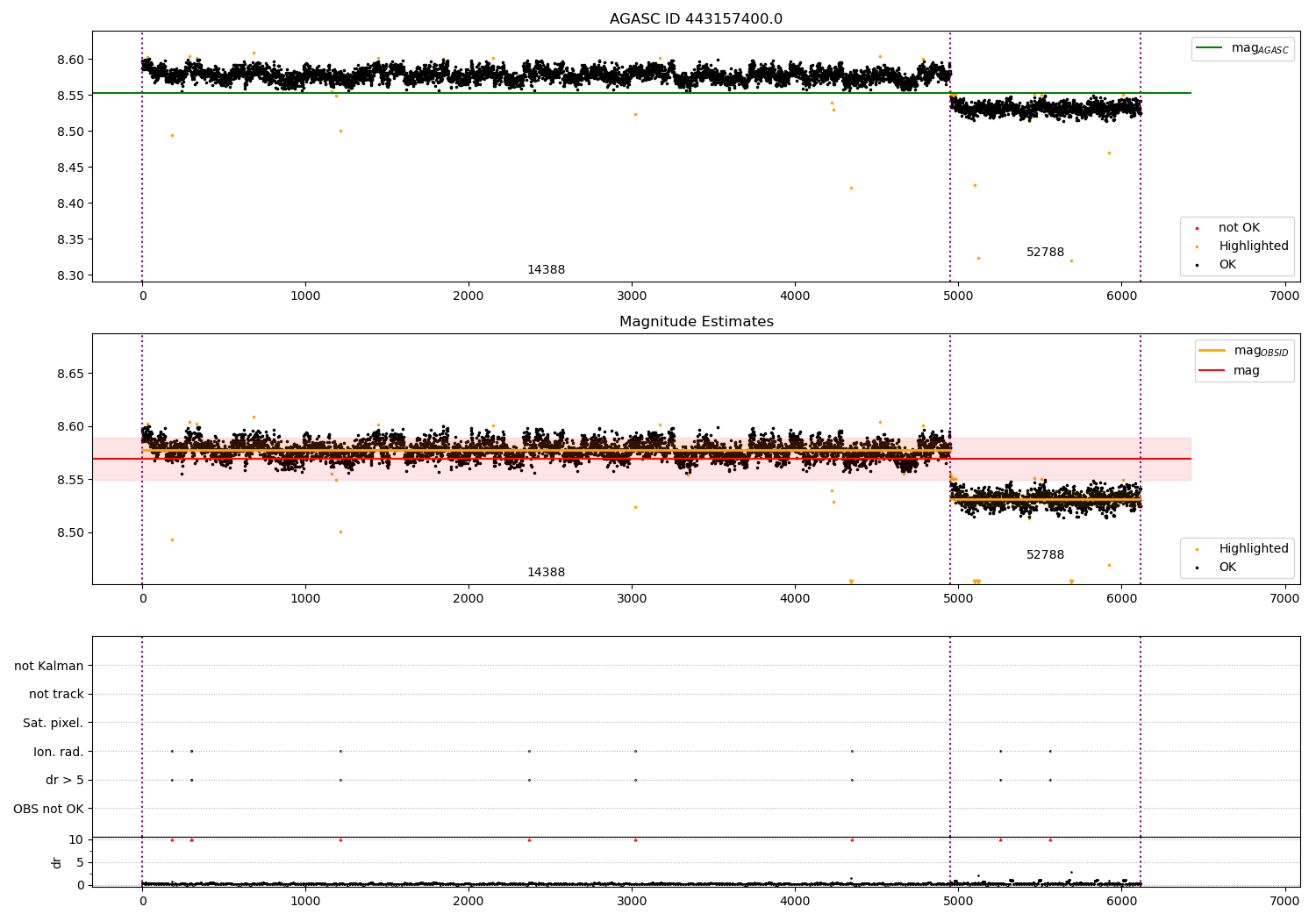Click obsid label '52788' in the top plot
The height and width of the screenshot is (921, 1316).
pyautogui.click(x=1045, y=253)
